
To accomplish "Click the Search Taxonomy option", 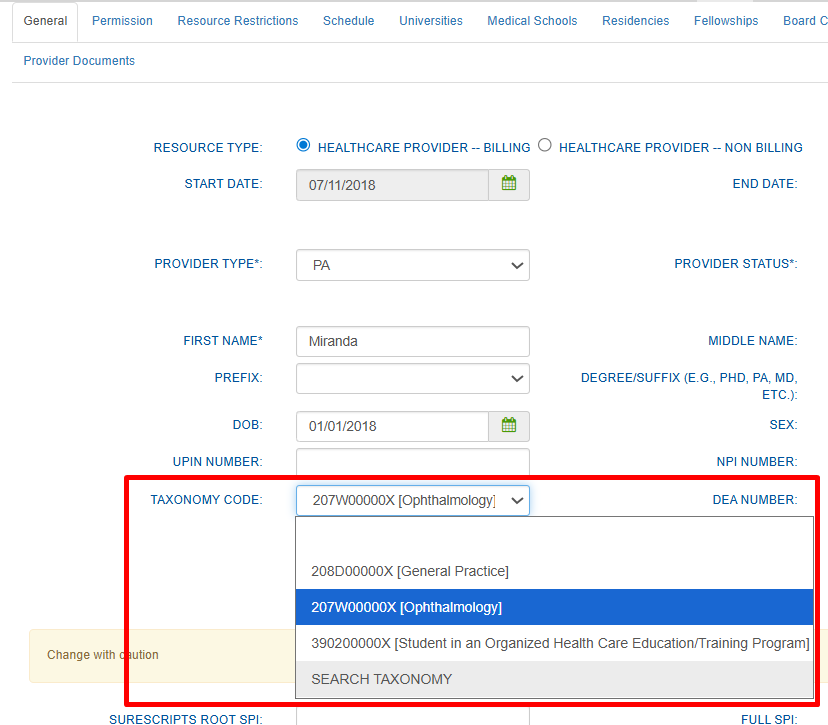I will pyautogui.click(x=382, y=679).
